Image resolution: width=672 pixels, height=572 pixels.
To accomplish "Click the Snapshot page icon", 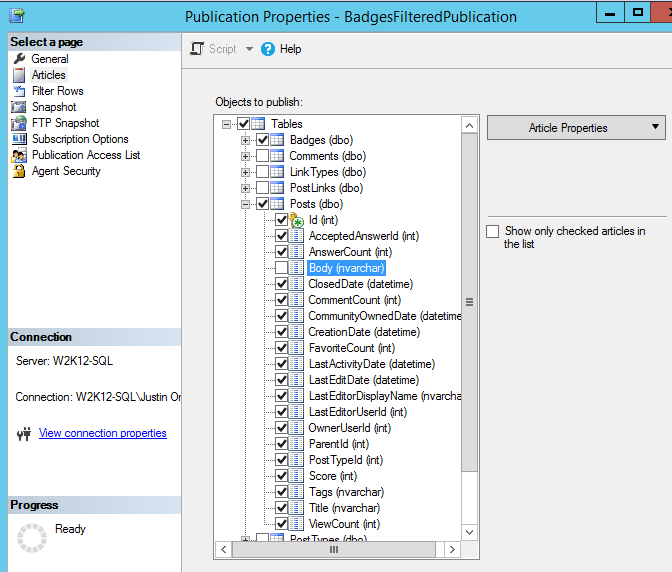I will tap(19, 107).
